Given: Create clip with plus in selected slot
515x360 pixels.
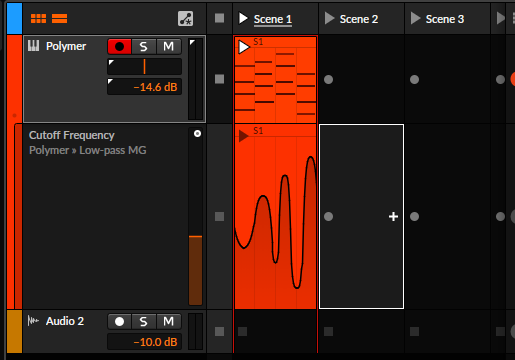Looking at the screenshot, I should 393,217.
